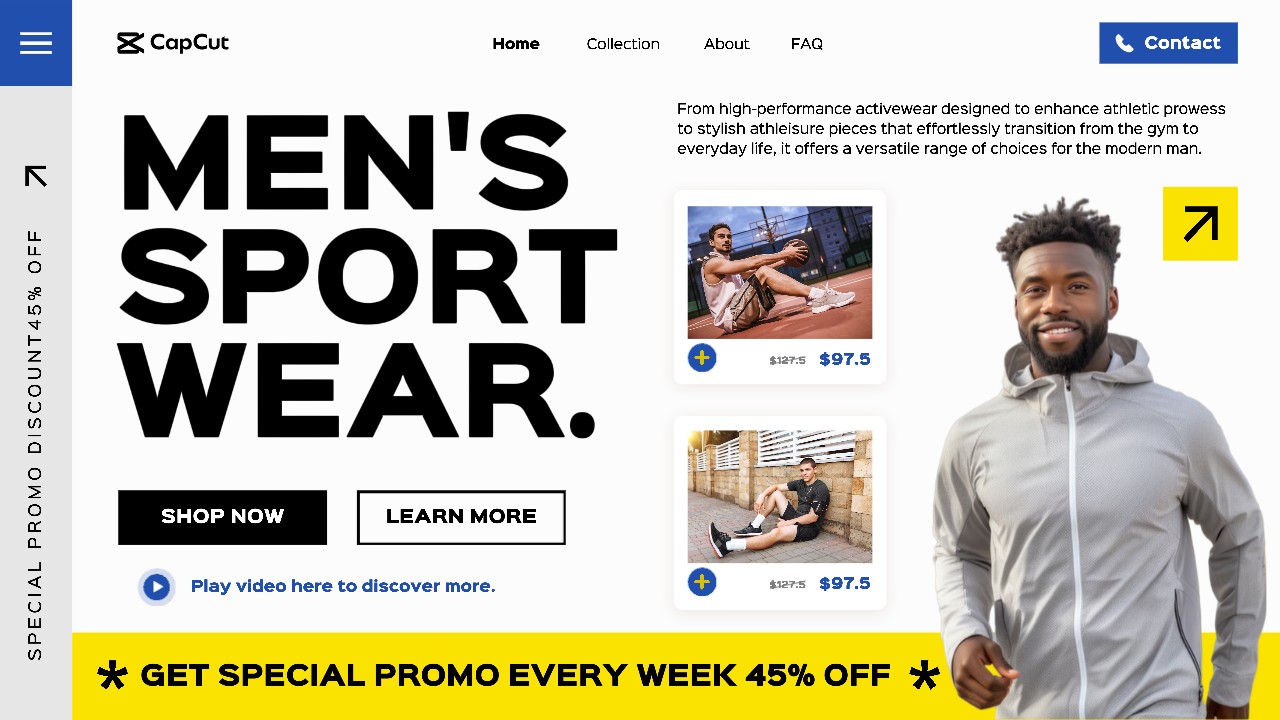Image resolution: width=1280 pixels, height=720 pixels.
Task: Click the LEARN MORE button
Action: point(461,517)
